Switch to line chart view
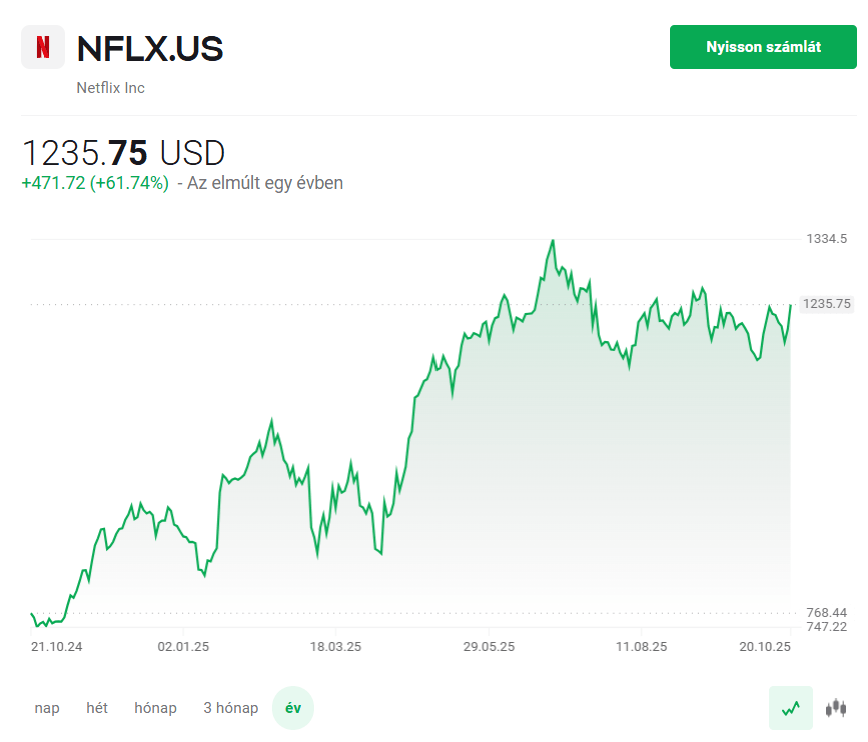868x742 pixels. tap(790, 708)
